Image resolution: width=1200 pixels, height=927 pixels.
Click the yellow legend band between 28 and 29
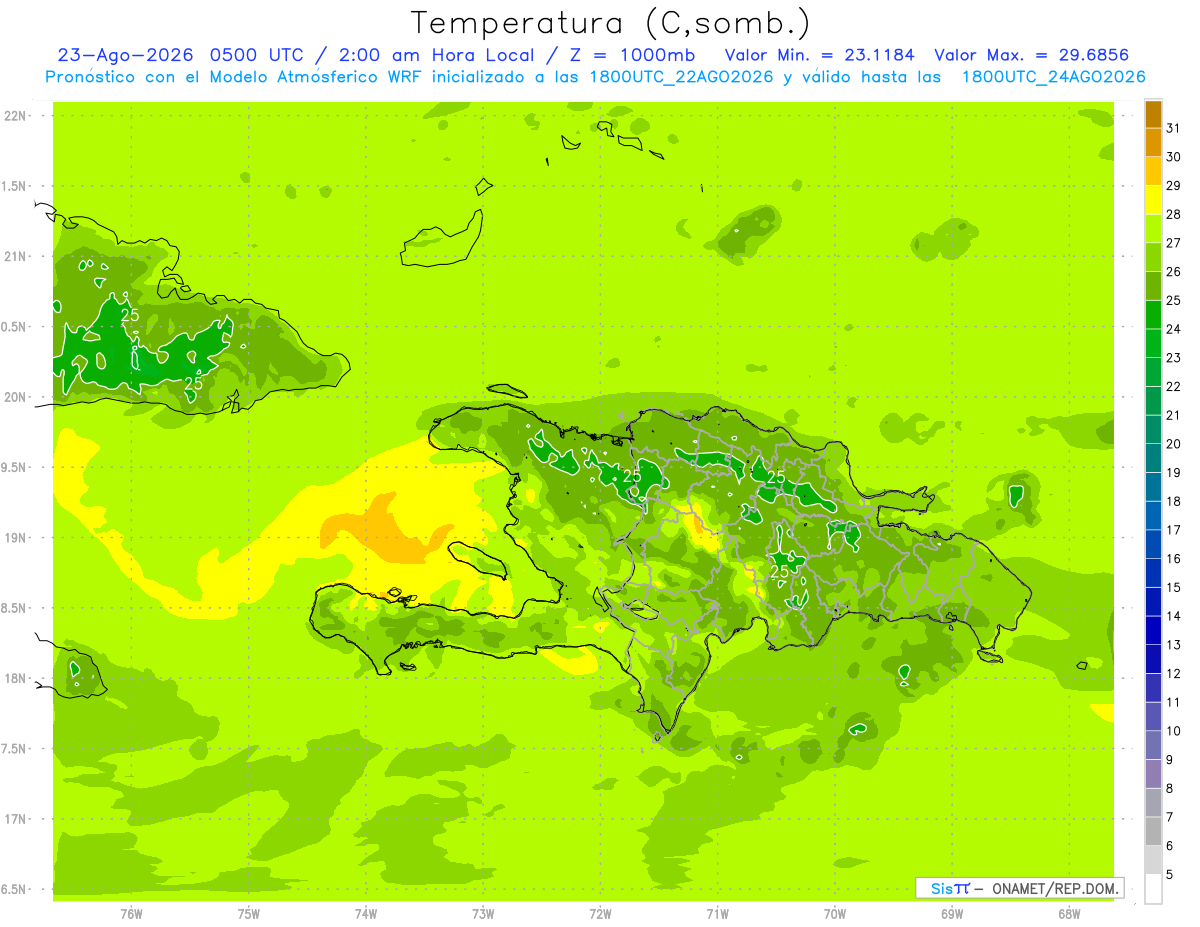click(x=1153, y=200)
